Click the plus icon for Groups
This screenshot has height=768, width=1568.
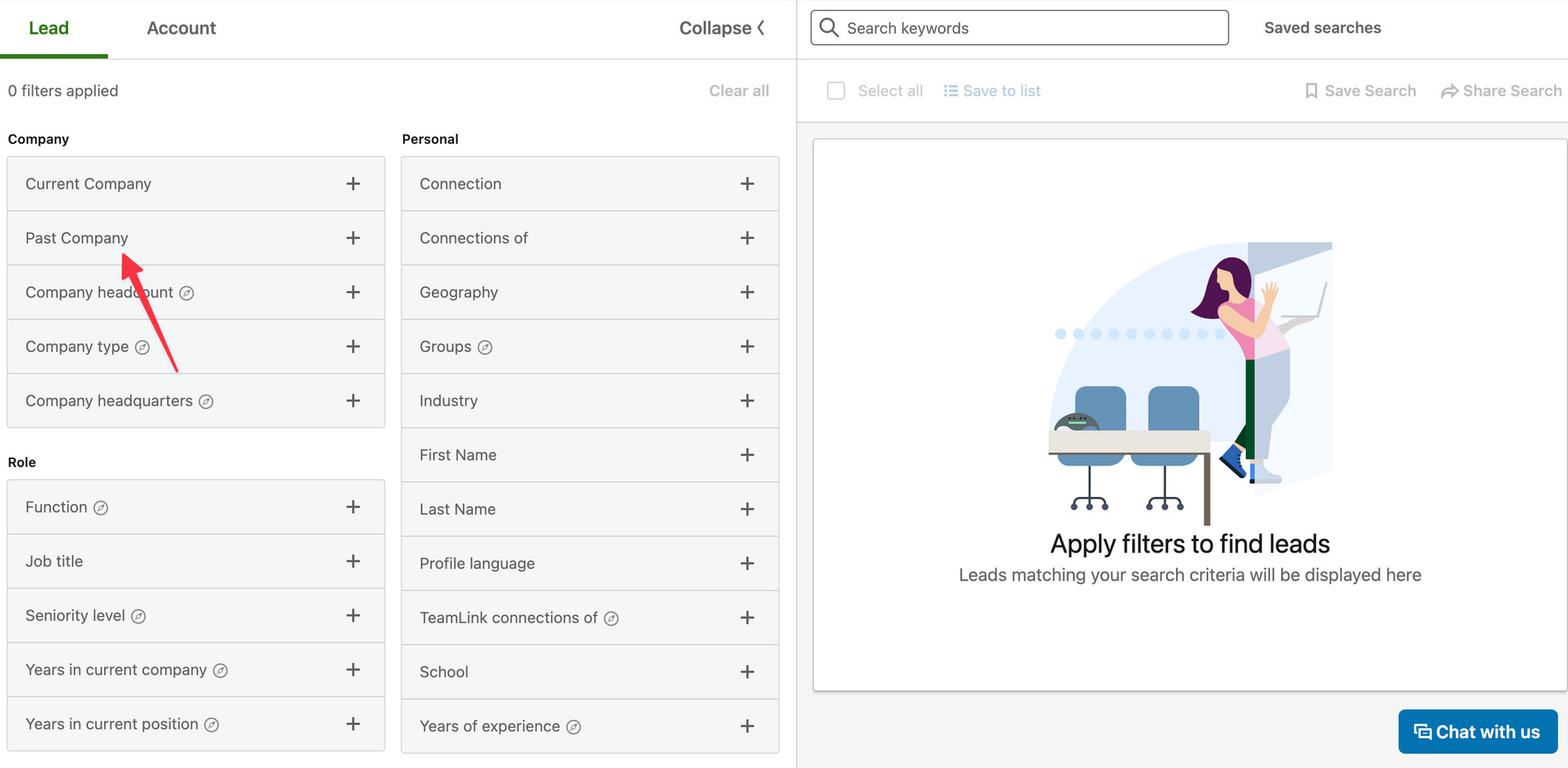[x=747, y=346]
